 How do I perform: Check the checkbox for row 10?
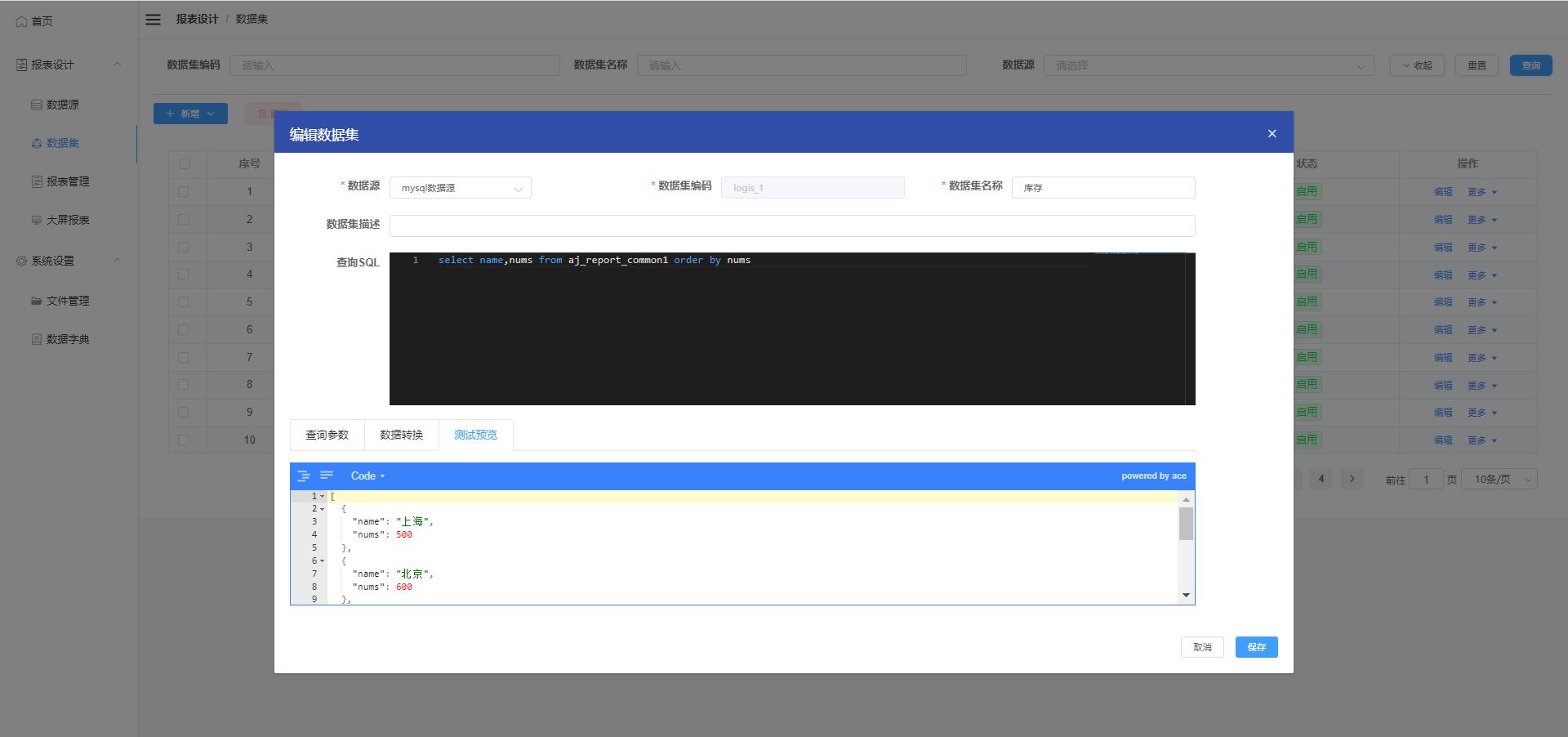[x=183, y=440]
